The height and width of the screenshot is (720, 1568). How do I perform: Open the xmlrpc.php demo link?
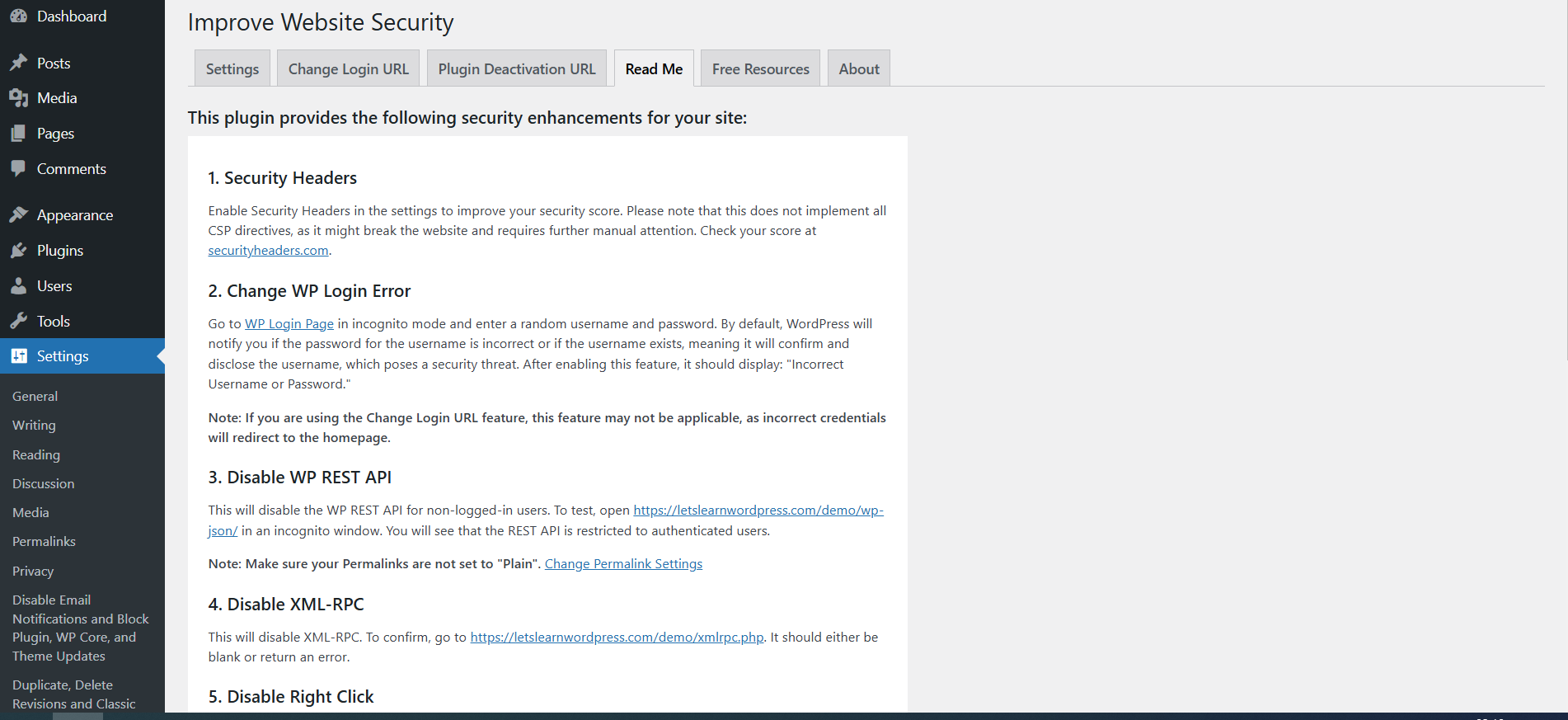pyautogui.click(x=617, y=638)
